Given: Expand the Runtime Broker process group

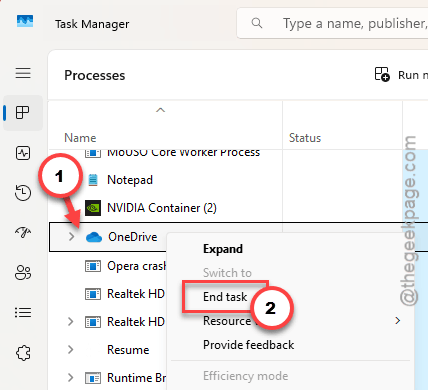Looking at the screenshot, I should 70,378.
